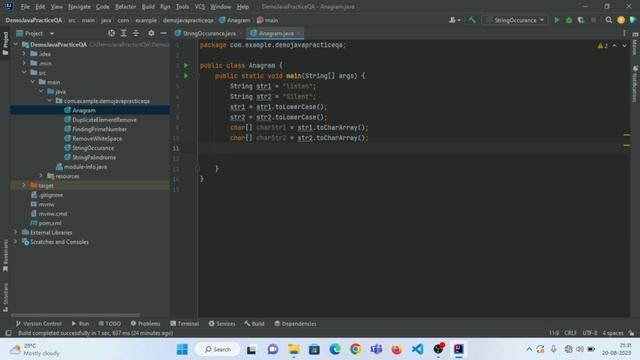Image resolution: width=640 pixels, height=360 pixels.
Task: Expand the .mvn folder
Action: click(24, 63)
